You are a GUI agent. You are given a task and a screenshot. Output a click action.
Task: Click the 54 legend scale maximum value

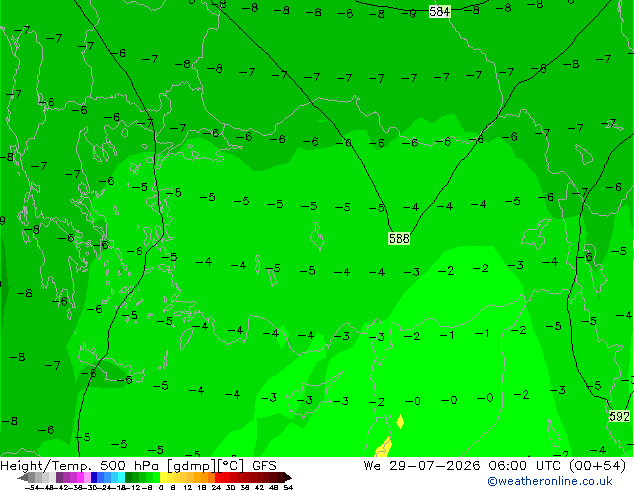(x=288, y=487)
